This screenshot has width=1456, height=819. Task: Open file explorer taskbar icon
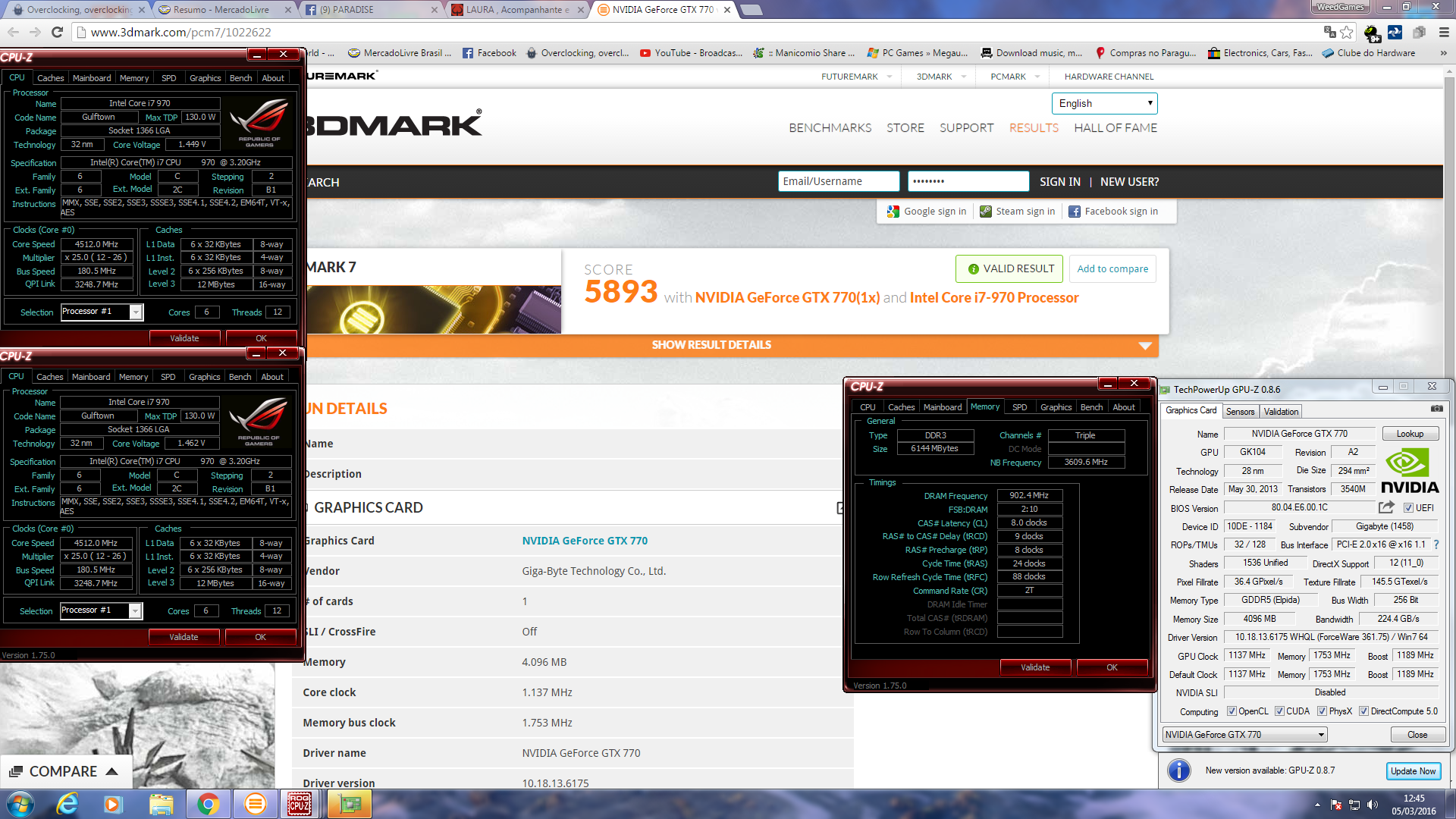point(161,804)
